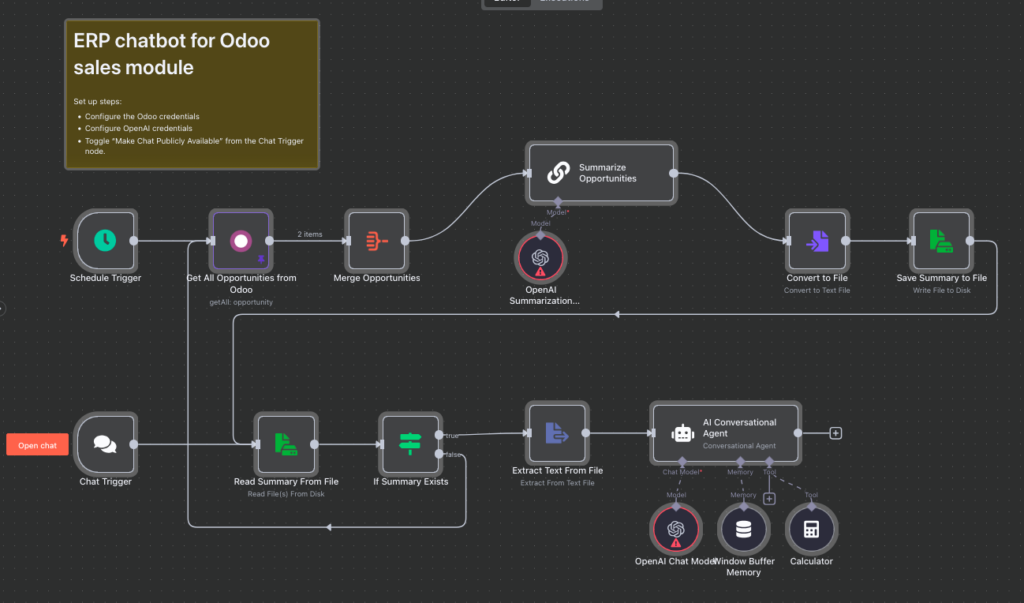Click the Memory connector on the agent
The height and width of the screenshot is (603, 1024).
pyautogui.click(x=740, y=462)
